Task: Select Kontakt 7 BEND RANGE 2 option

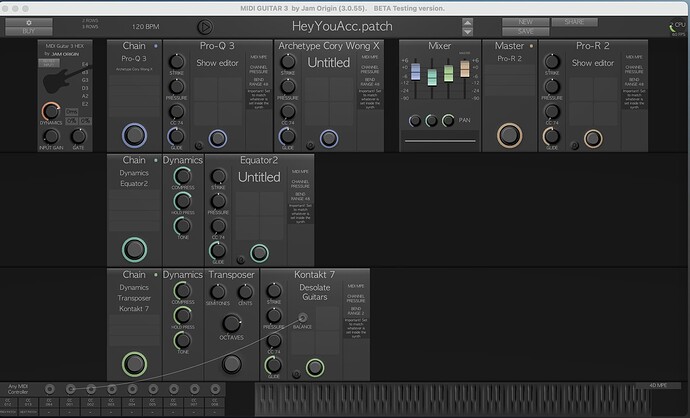Action: (356, 311)
